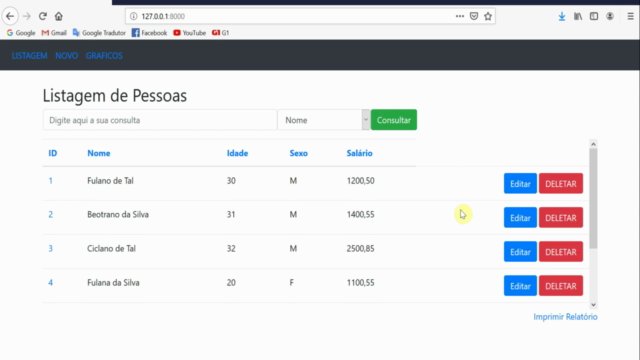Viewport: 640px width, 360px height.
Task: Select the name 'Beotrano da Silva'
Action: pyautogui.click(x=118, y=215)
